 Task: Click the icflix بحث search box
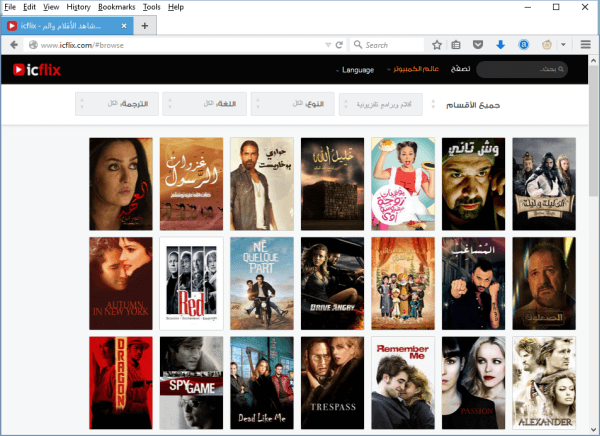522,69
